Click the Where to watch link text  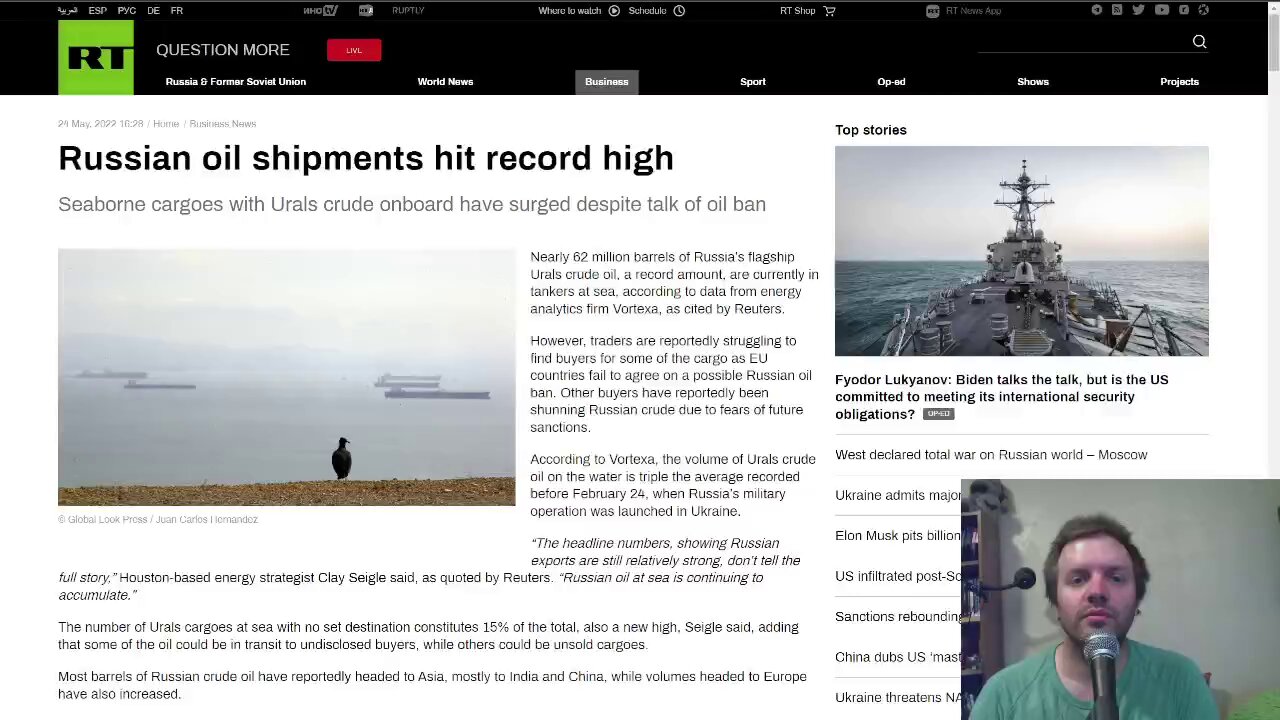pyautogui.click(x=570, y=11)
